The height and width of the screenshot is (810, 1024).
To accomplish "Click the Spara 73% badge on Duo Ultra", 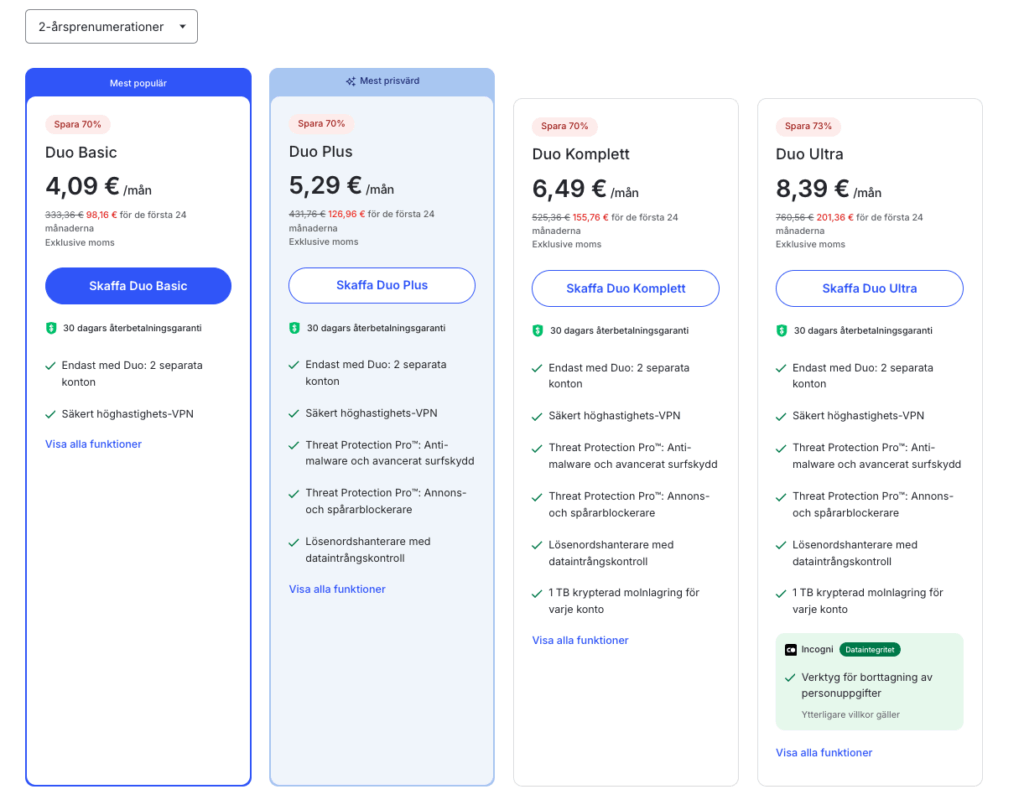I will (808, 126).
